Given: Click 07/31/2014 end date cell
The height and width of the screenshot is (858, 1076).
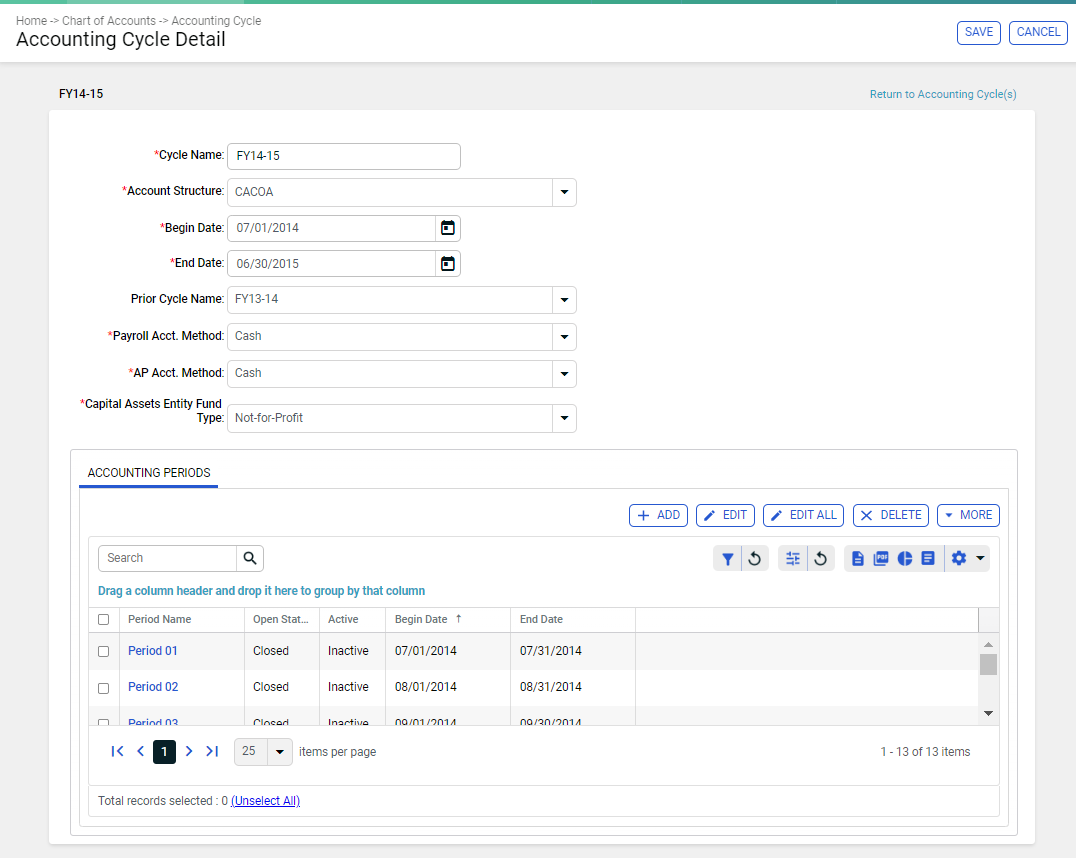Looking at the screenshot, I should pyautogui.click(x=550, y=651).
